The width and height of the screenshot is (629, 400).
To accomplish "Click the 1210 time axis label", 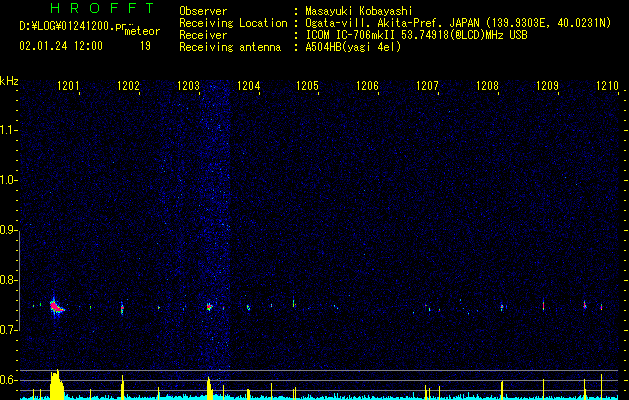I will (x=607, y=85).
